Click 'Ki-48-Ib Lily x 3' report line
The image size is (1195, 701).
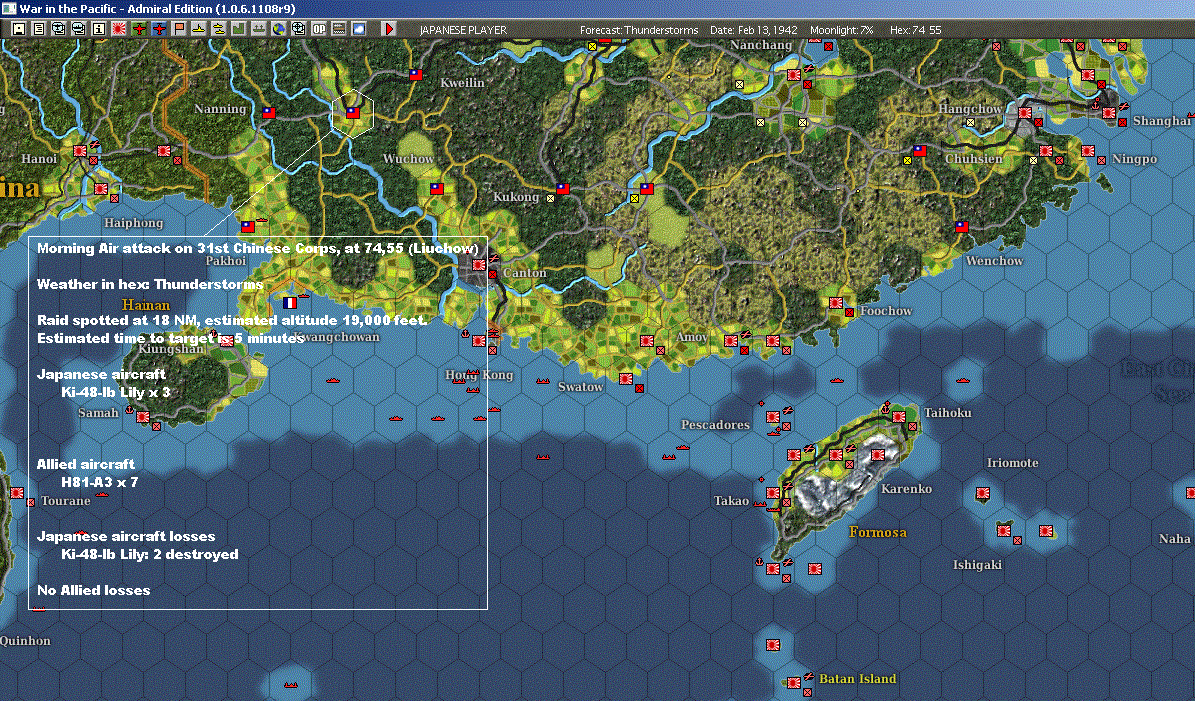116,392
